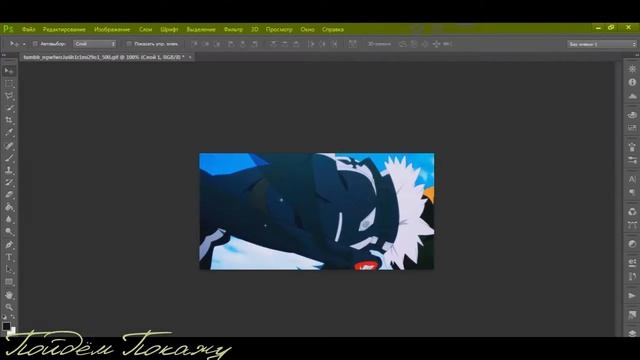Select the Eraser tool
The width and height of the screenshot is (640, 360).
click(9, 195)
